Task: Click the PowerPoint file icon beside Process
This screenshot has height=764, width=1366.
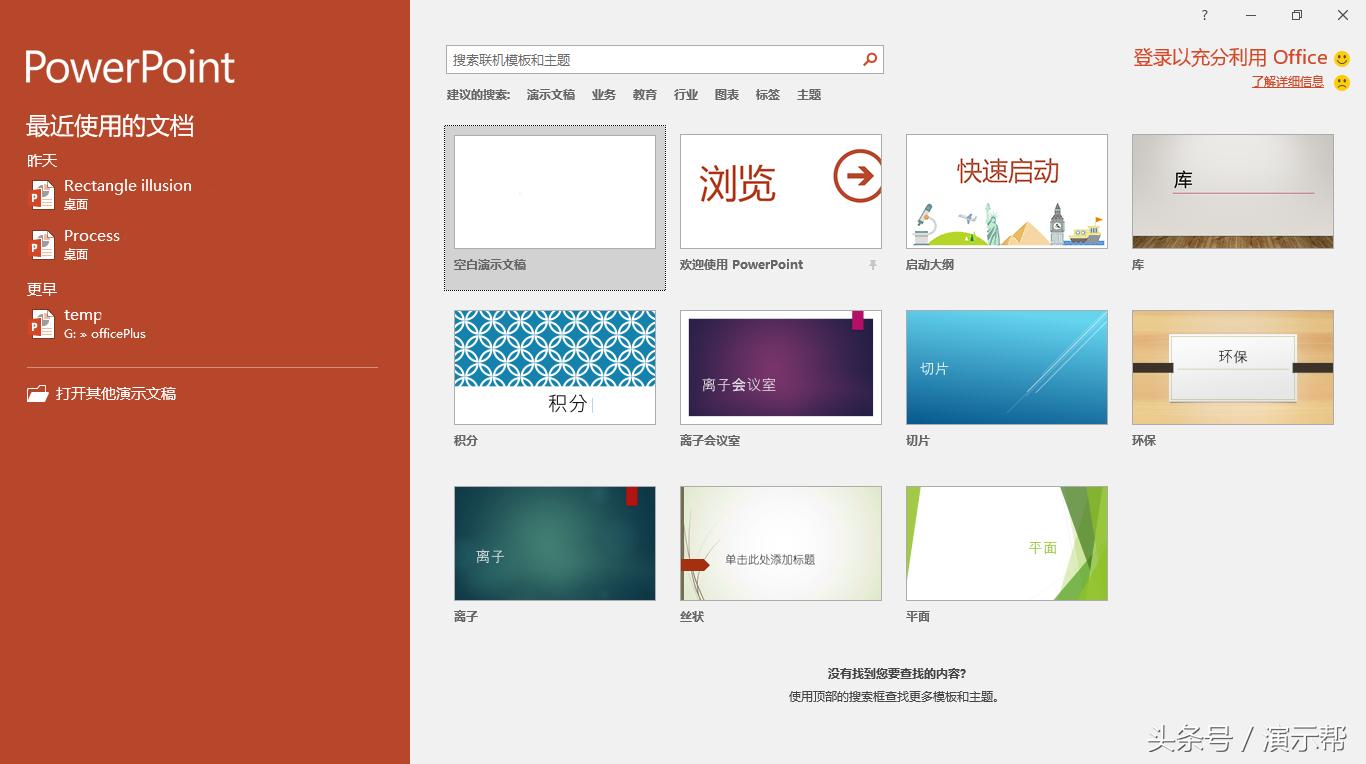Action: click(42, 244)
